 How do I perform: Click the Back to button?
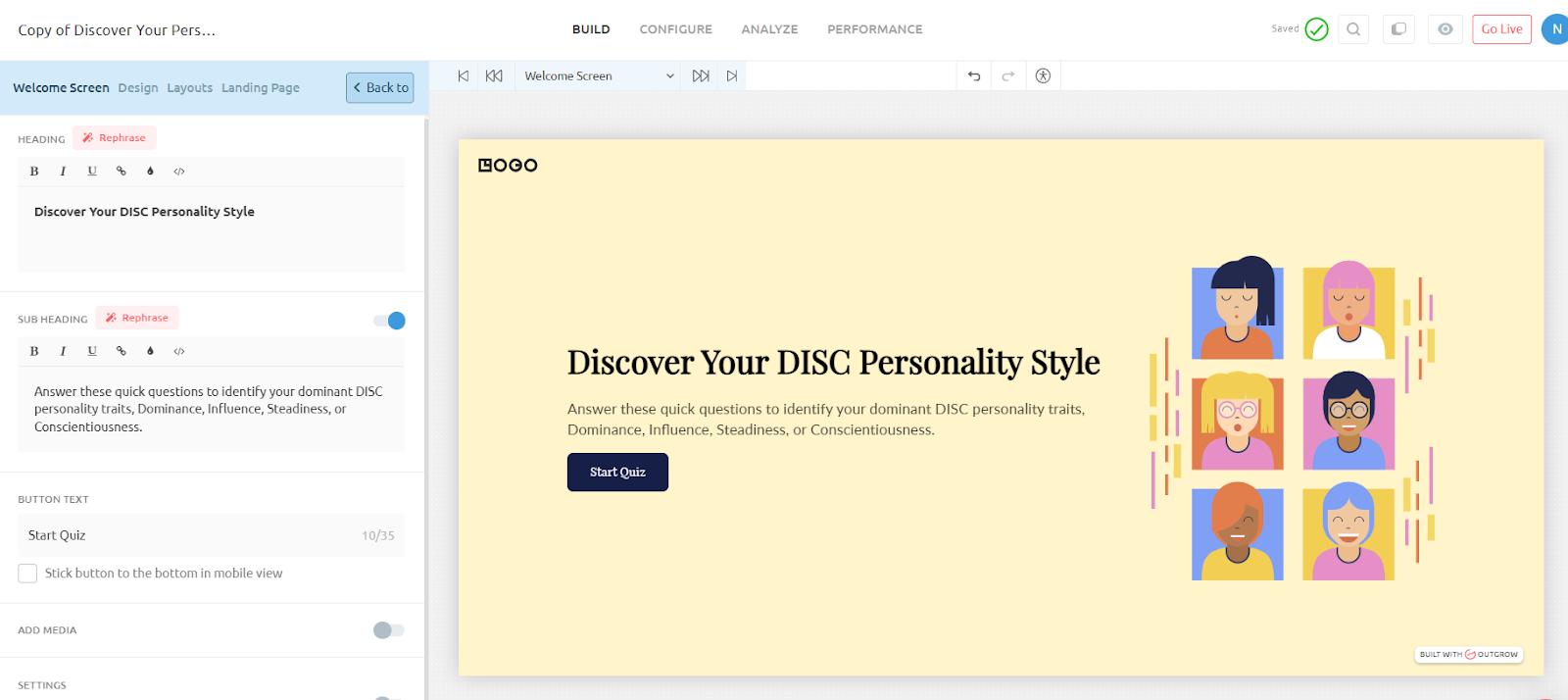pyautogui.click(x=379, y=88)
